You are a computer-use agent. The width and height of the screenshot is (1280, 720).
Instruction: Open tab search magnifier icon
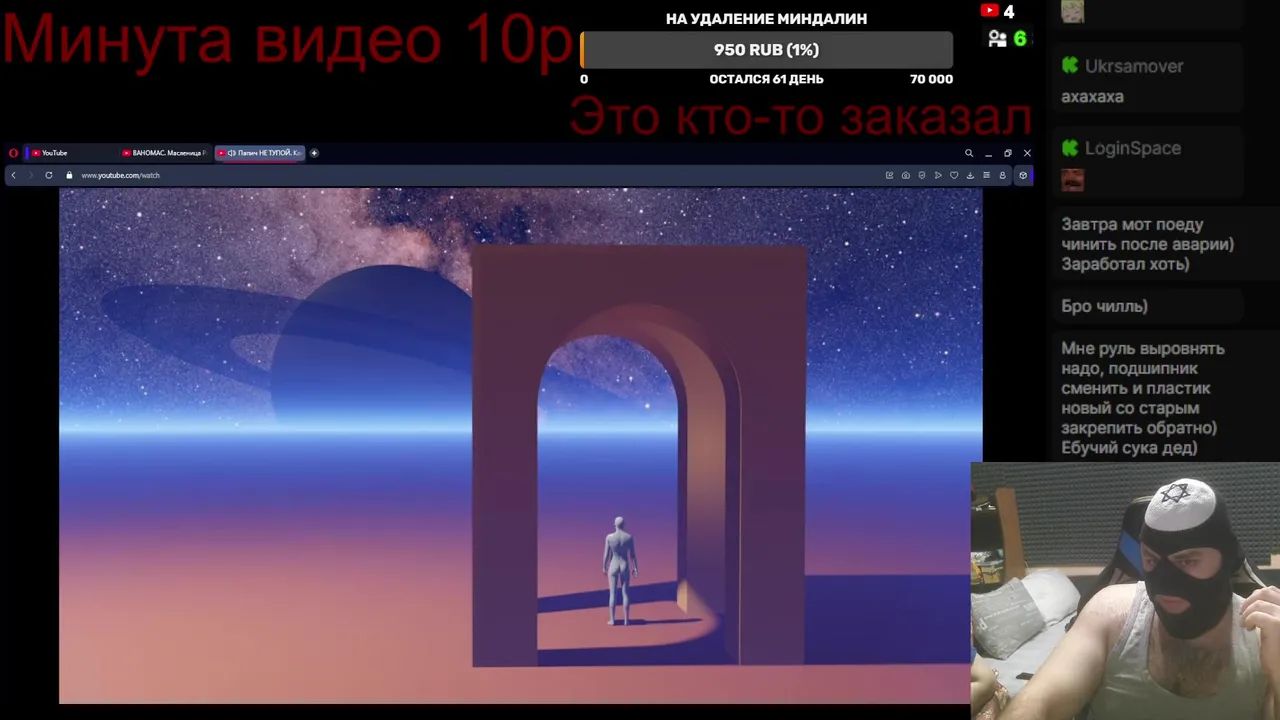point(968,153)
